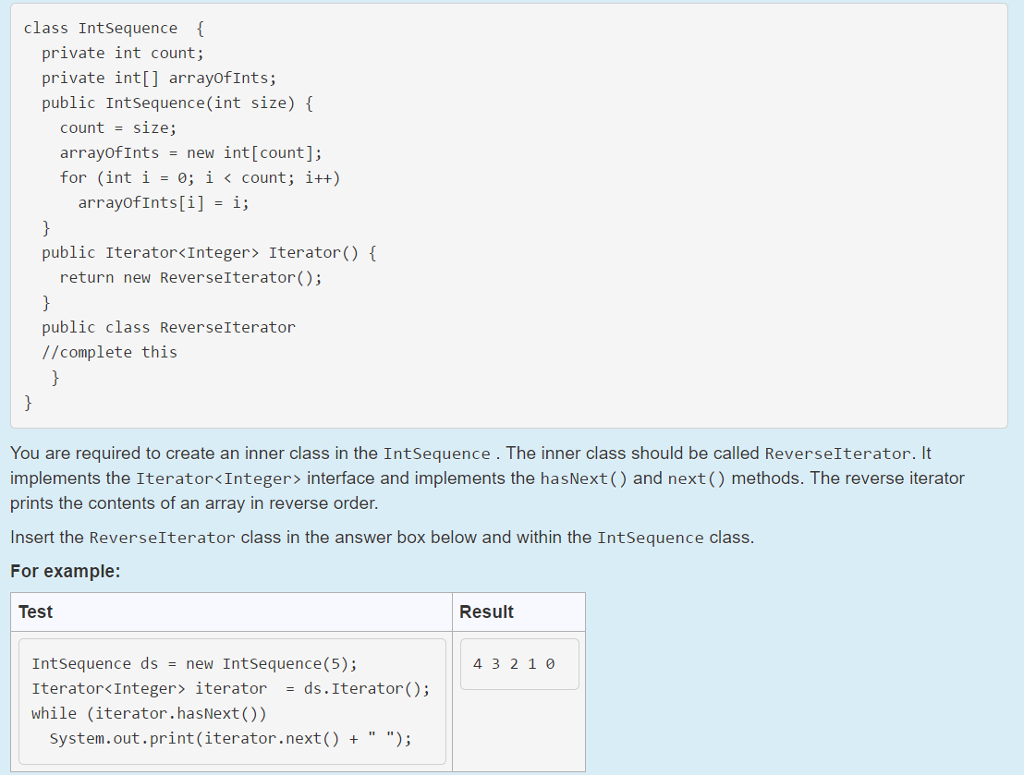Click the for loop header line
Screen dimensions: 1024x775
pyautogui.click(x=199, y=178)
